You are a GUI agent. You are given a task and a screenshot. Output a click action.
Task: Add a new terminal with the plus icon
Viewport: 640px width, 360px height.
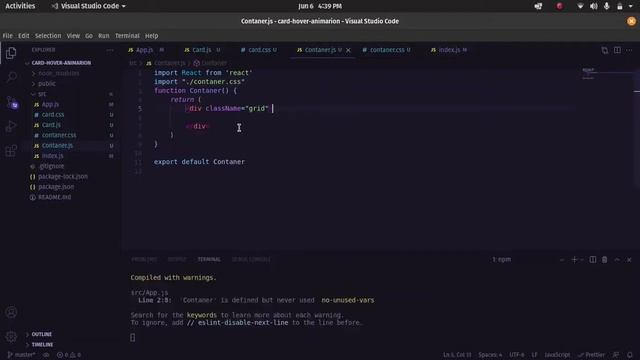click(574, 260)
